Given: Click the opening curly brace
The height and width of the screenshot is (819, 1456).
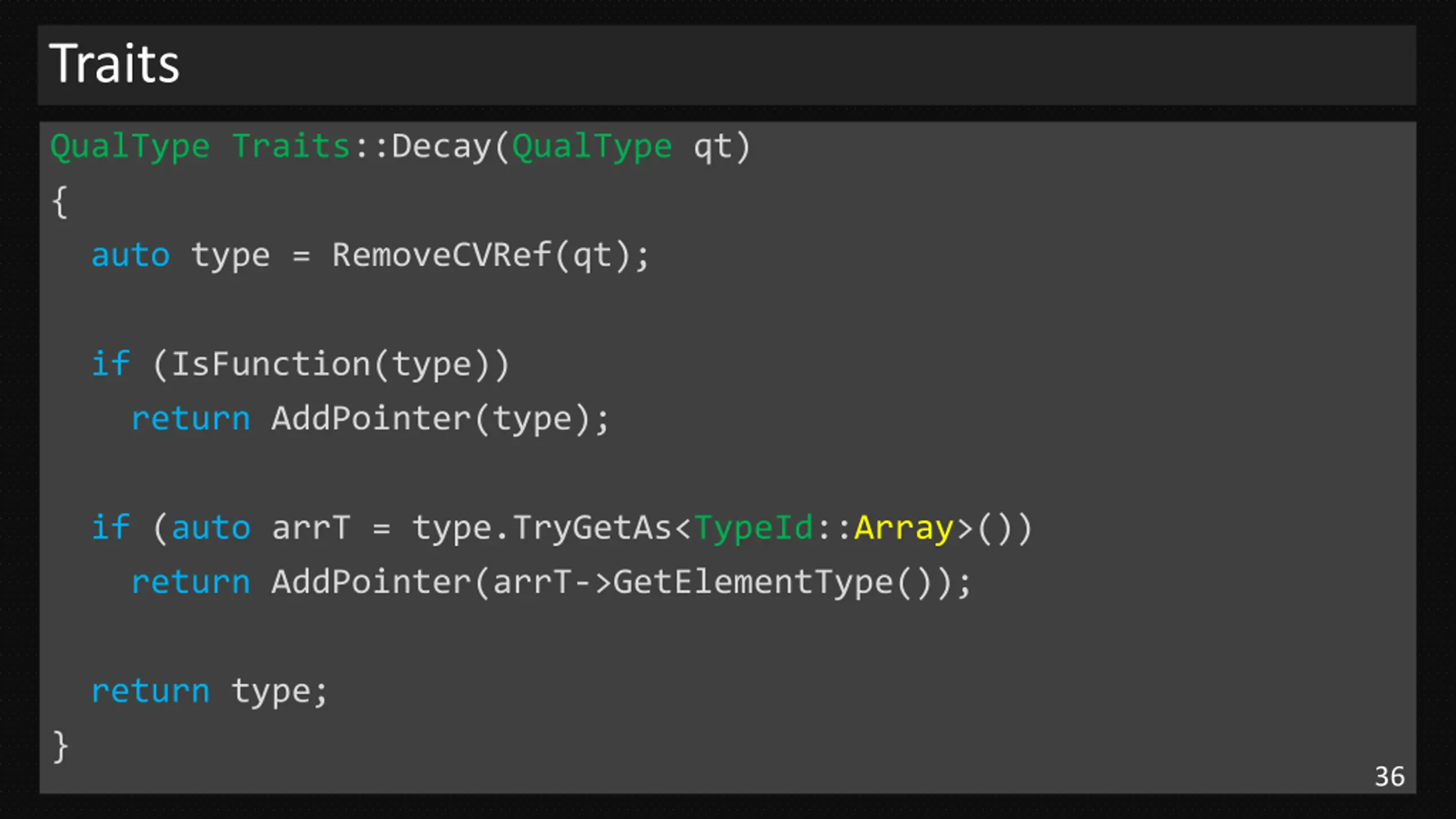Looking at the screenshot, I should pos(60,201).
